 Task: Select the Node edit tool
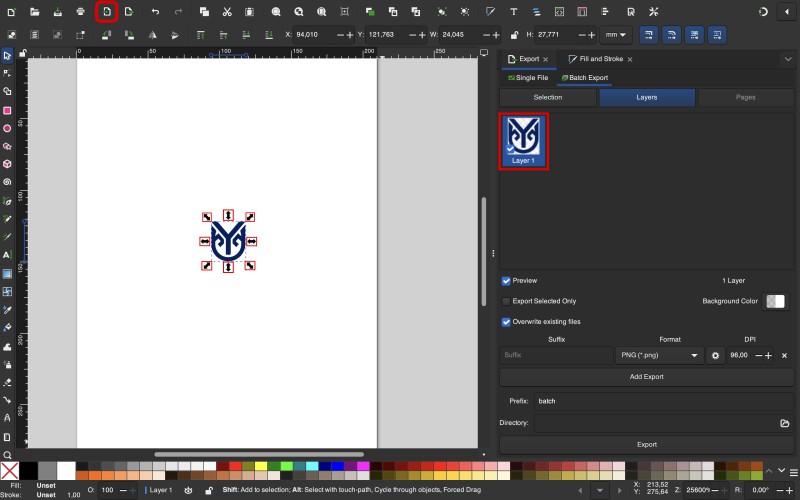tap(7, 73)
